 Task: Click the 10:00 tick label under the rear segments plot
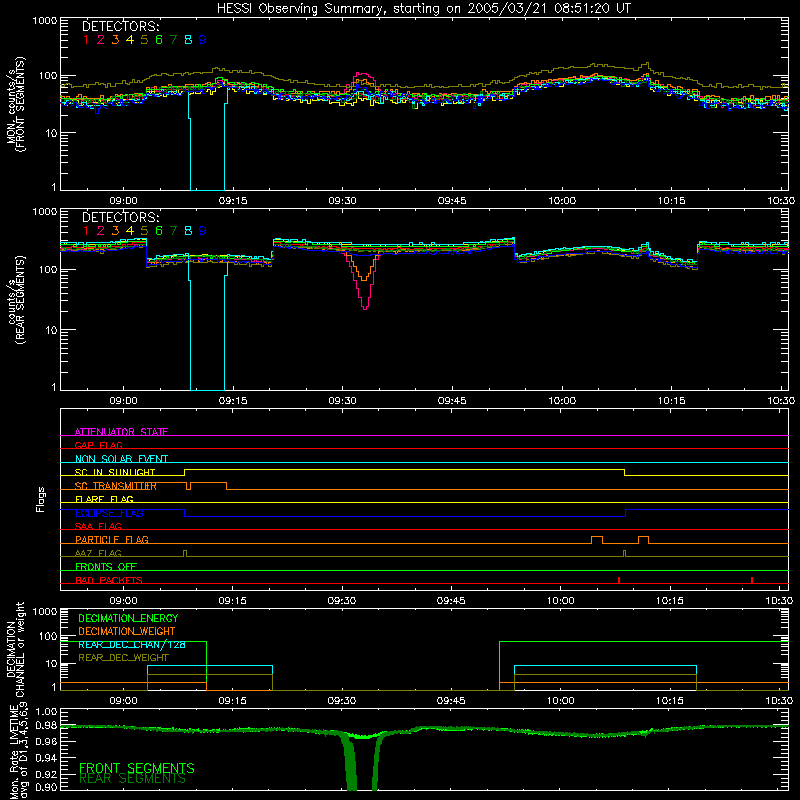562,401
